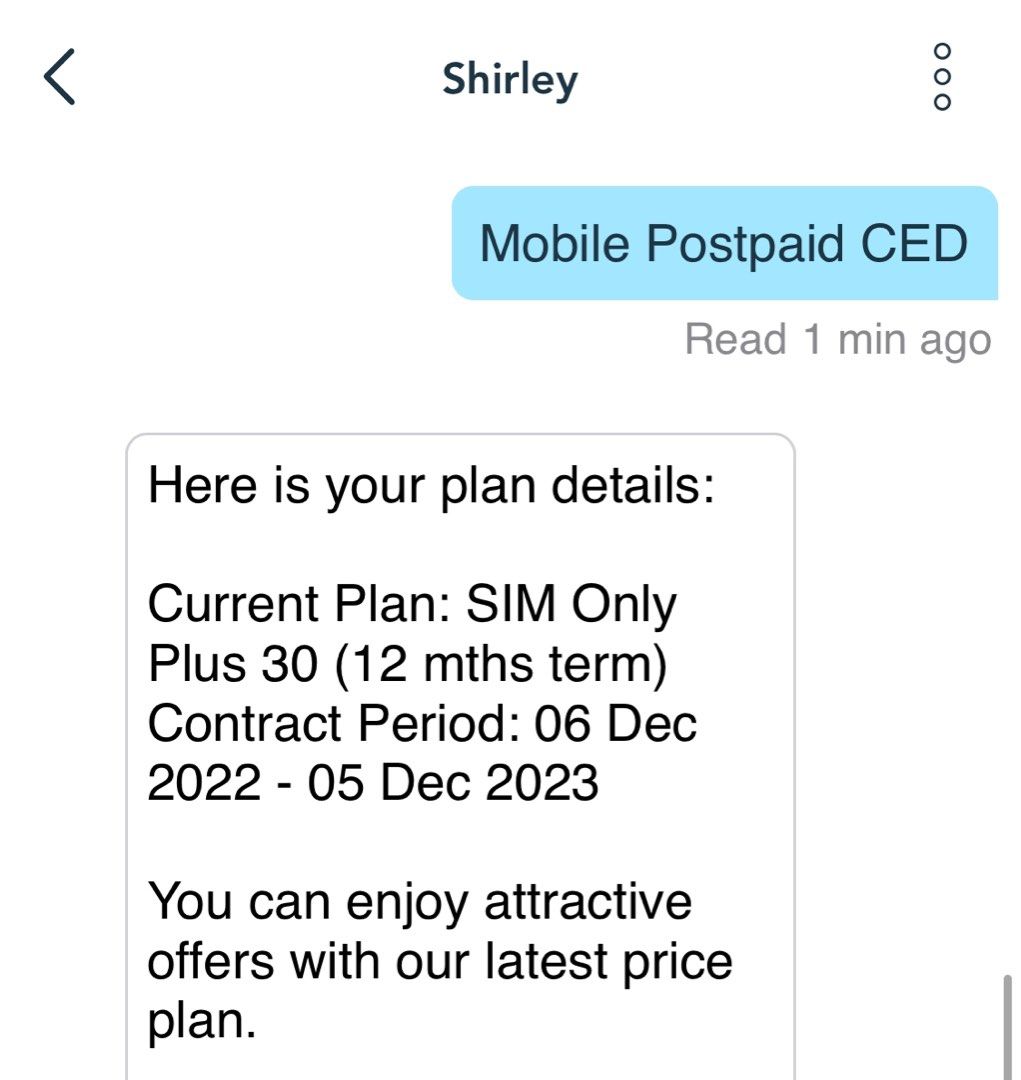This screenshot has width=1021, height=1080.
Task: Click the 'Current Plan' label in message
Action: point(299,604)
